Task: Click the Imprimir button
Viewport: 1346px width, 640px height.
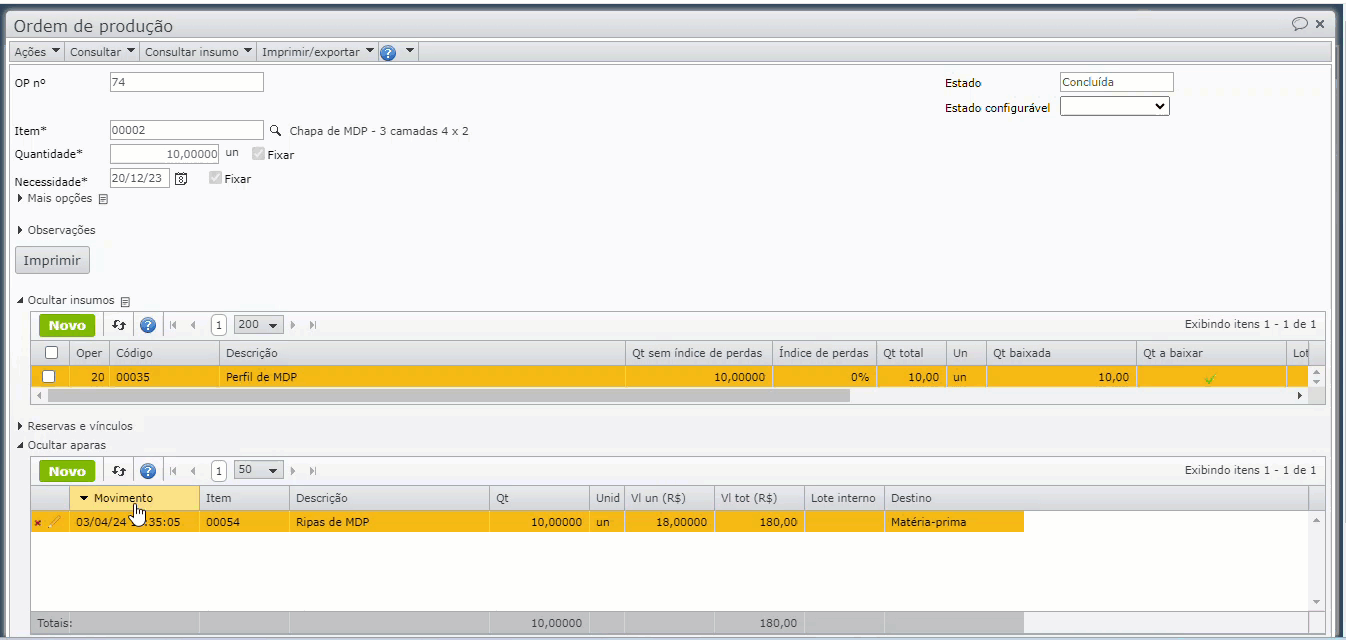Action: [x=52, y=260]
